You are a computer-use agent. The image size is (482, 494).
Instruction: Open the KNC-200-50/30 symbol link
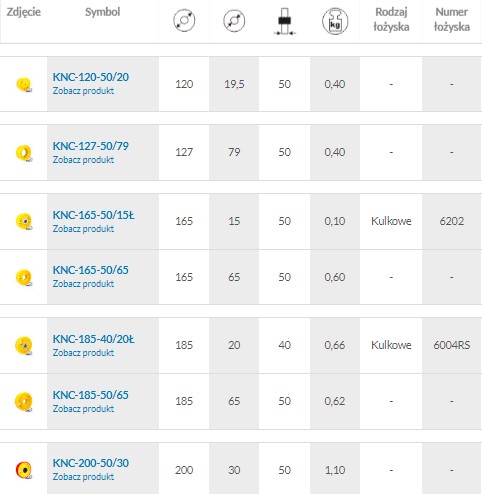click(x=91, y=463)
